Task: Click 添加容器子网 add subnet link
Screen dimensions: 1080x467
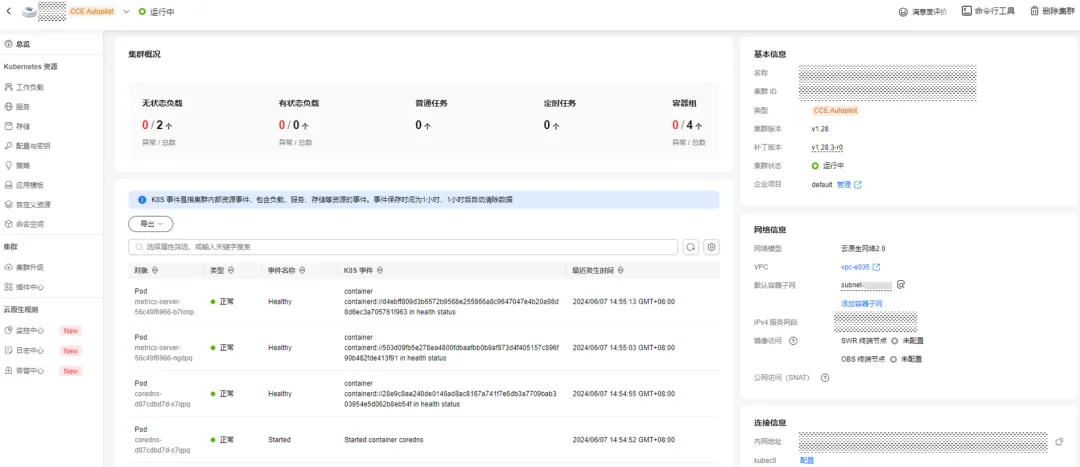Action: (x=861, y=303)
